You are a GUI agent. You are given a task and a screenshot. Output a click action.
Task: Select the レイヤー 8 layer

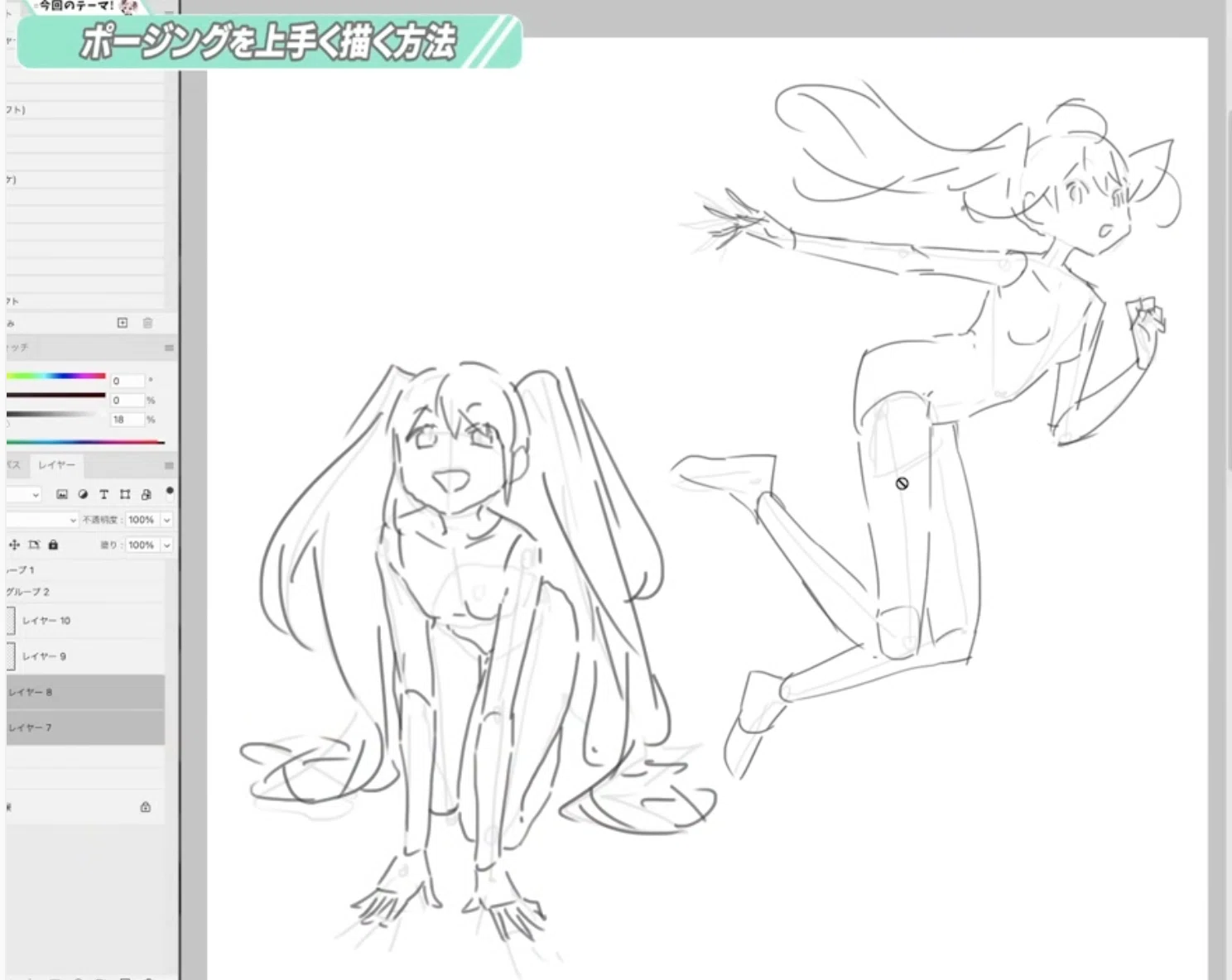coord(85,692)
